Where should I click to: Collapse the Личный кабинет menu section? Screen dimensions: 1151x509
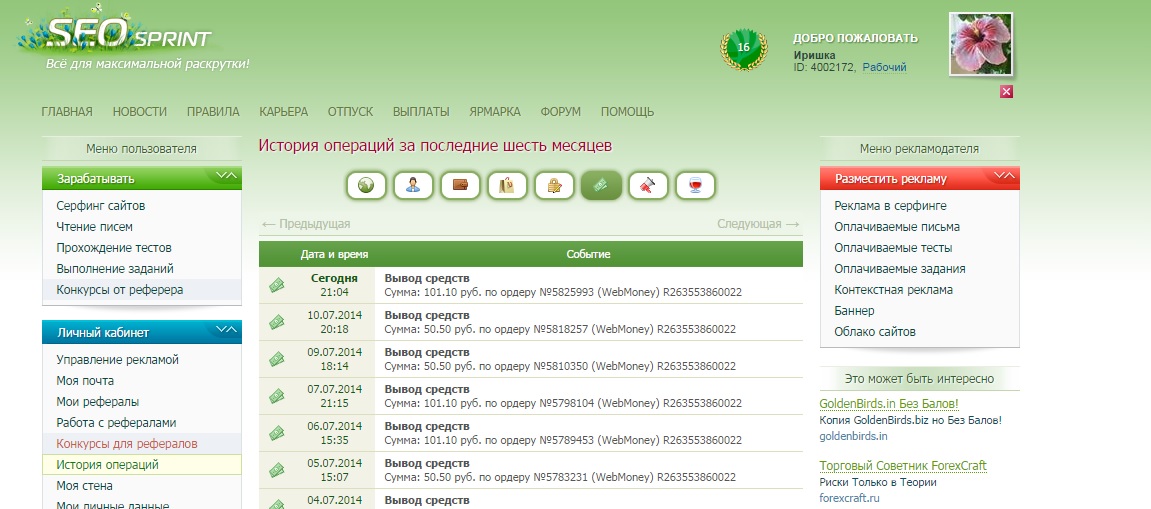226,330
